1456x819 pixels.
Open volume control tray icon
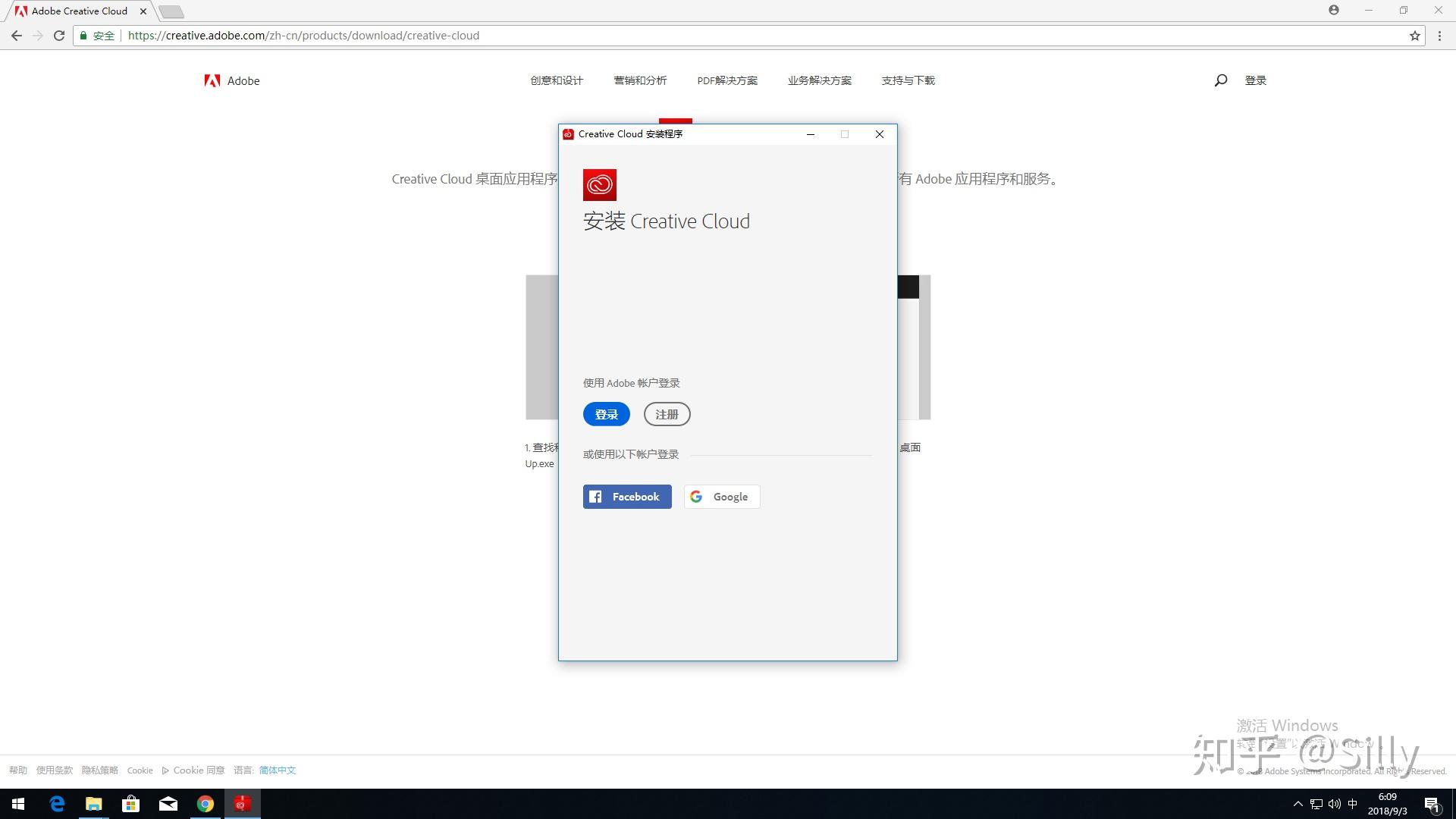[1335, 804]
